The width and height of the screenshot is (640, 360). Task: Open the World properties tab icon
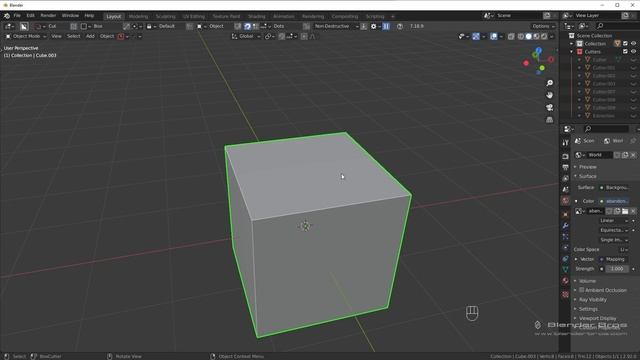pyautogui.click(x=565, y=200)
